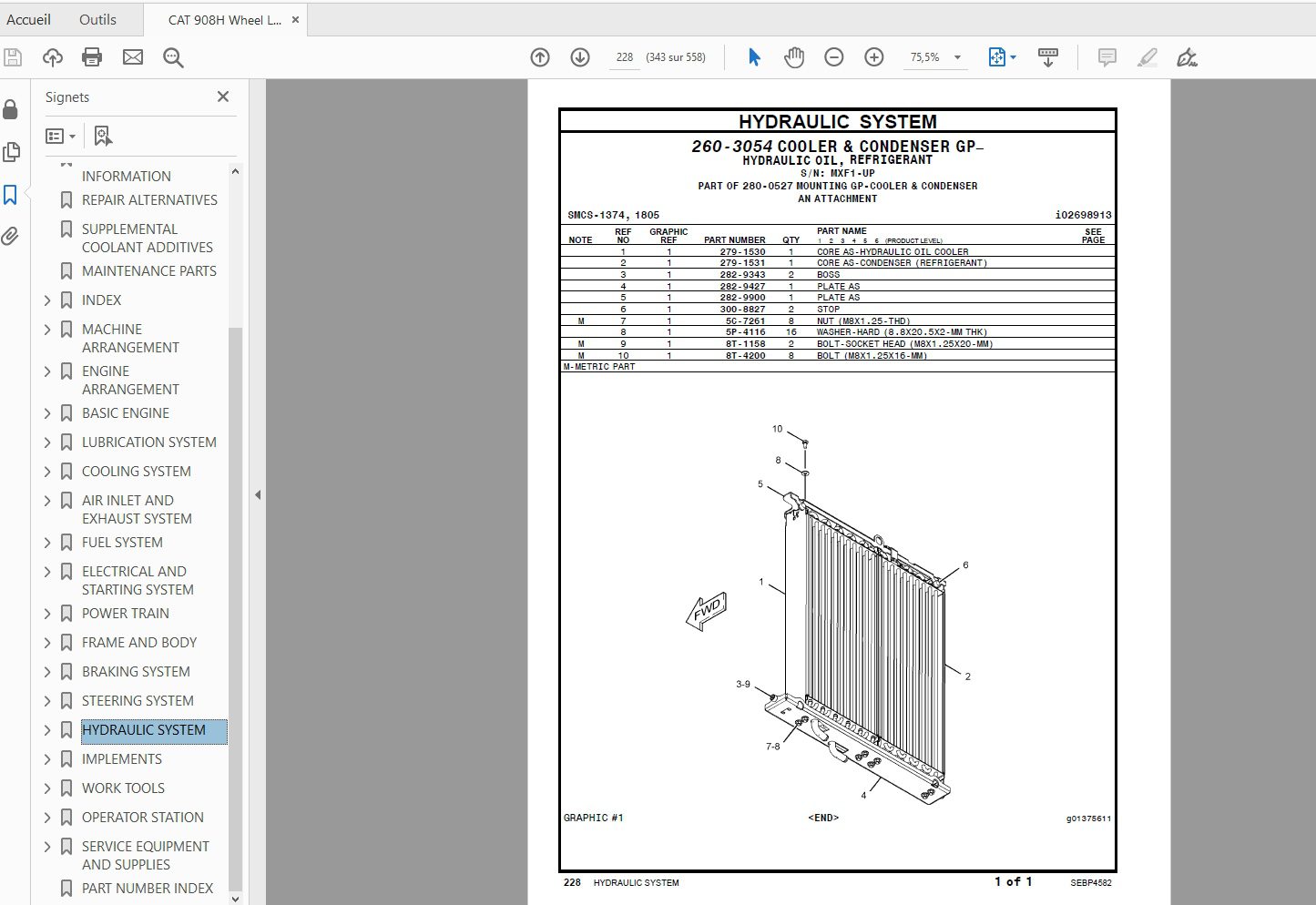Screen dimensions: 1316x905
Task: Click part number 279-1530 in table
Action: click(x=742, y=252)
